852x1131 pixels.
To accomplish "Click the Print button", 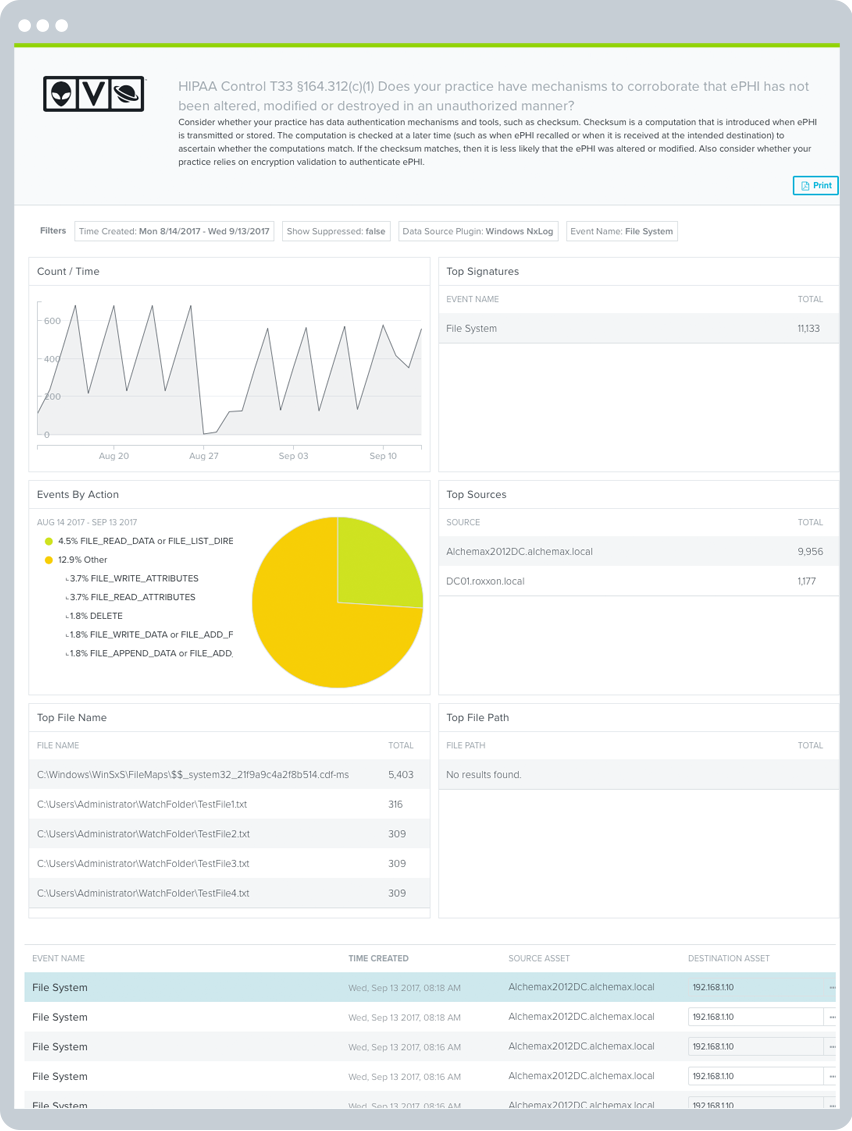I will 815,186.
